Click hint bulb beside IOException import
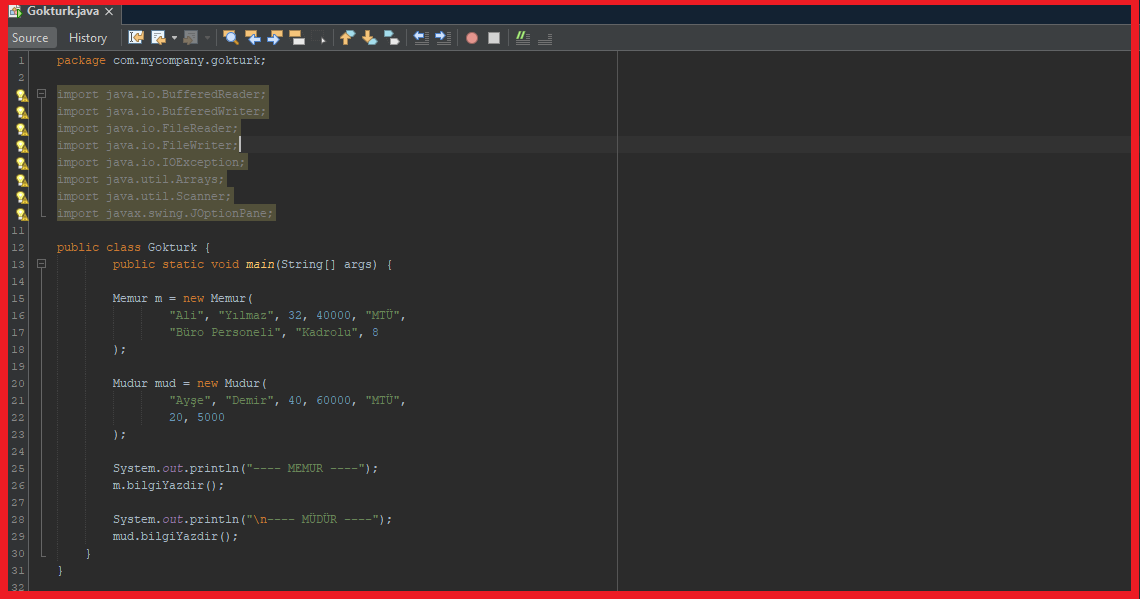Viewport: 1140px width, 599px height. (x=22, y=163)
